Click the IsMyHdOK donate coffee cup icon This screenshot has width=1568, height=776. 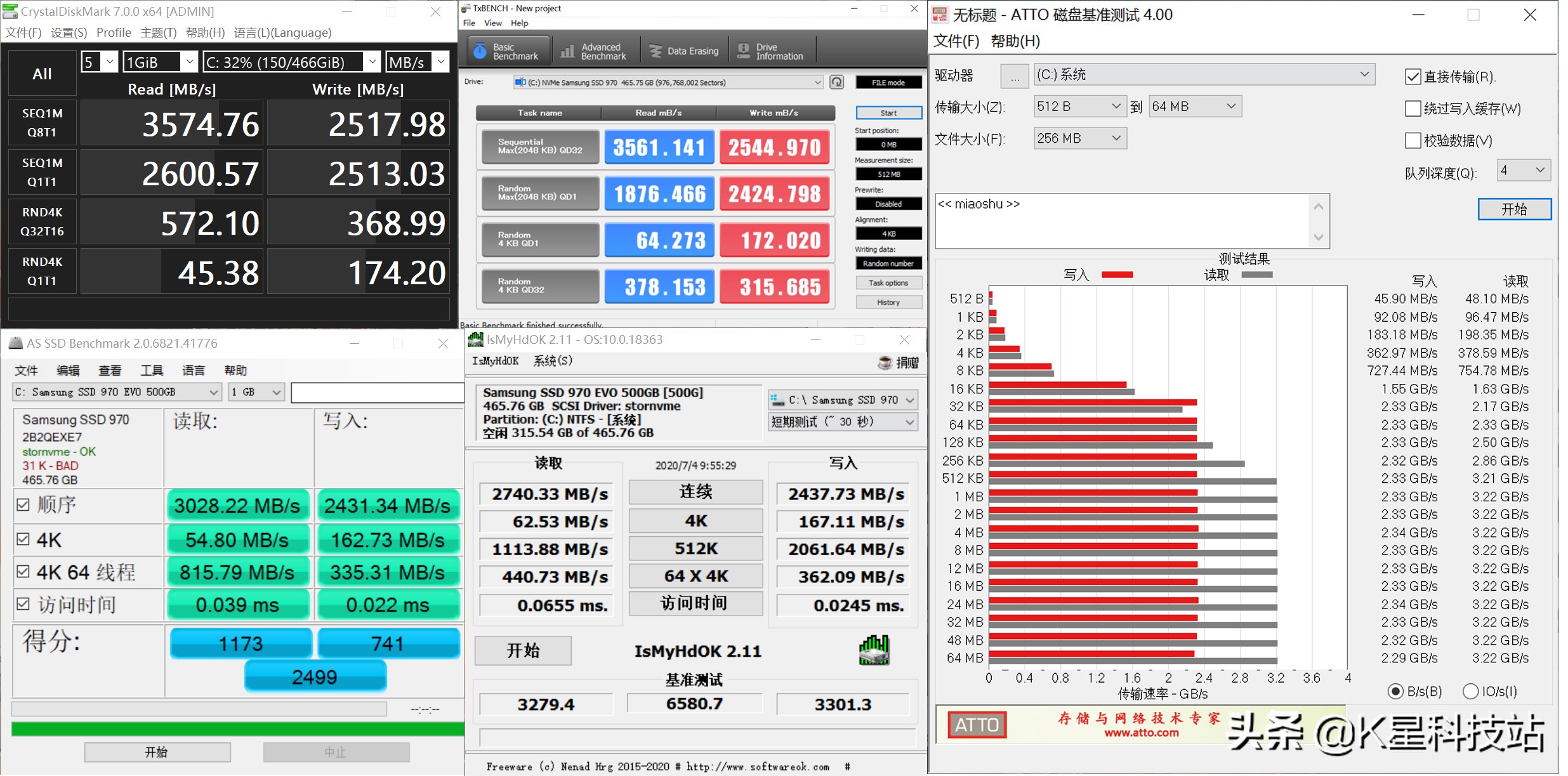[884, 363]
